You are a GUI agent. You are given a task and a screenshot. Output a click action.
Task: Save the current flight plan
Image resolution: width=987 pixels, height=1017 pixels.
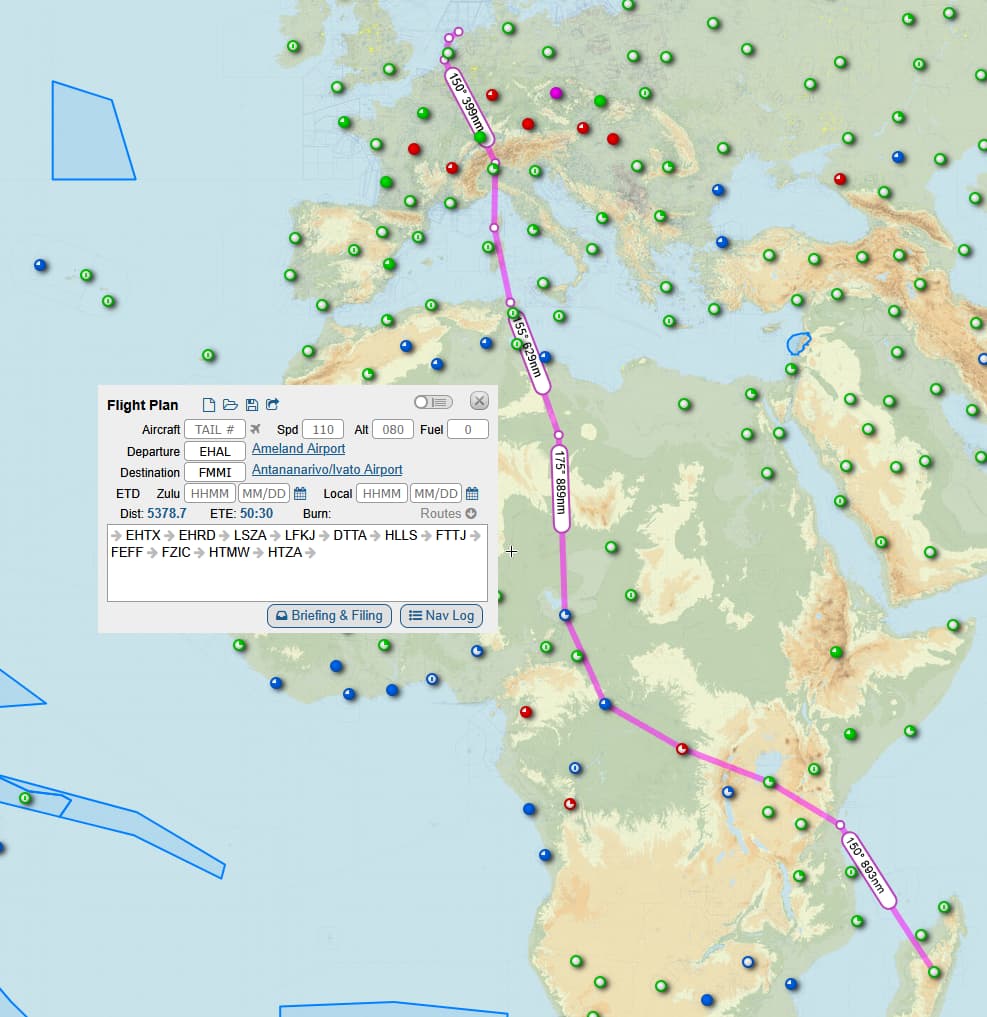click(251, 405)
